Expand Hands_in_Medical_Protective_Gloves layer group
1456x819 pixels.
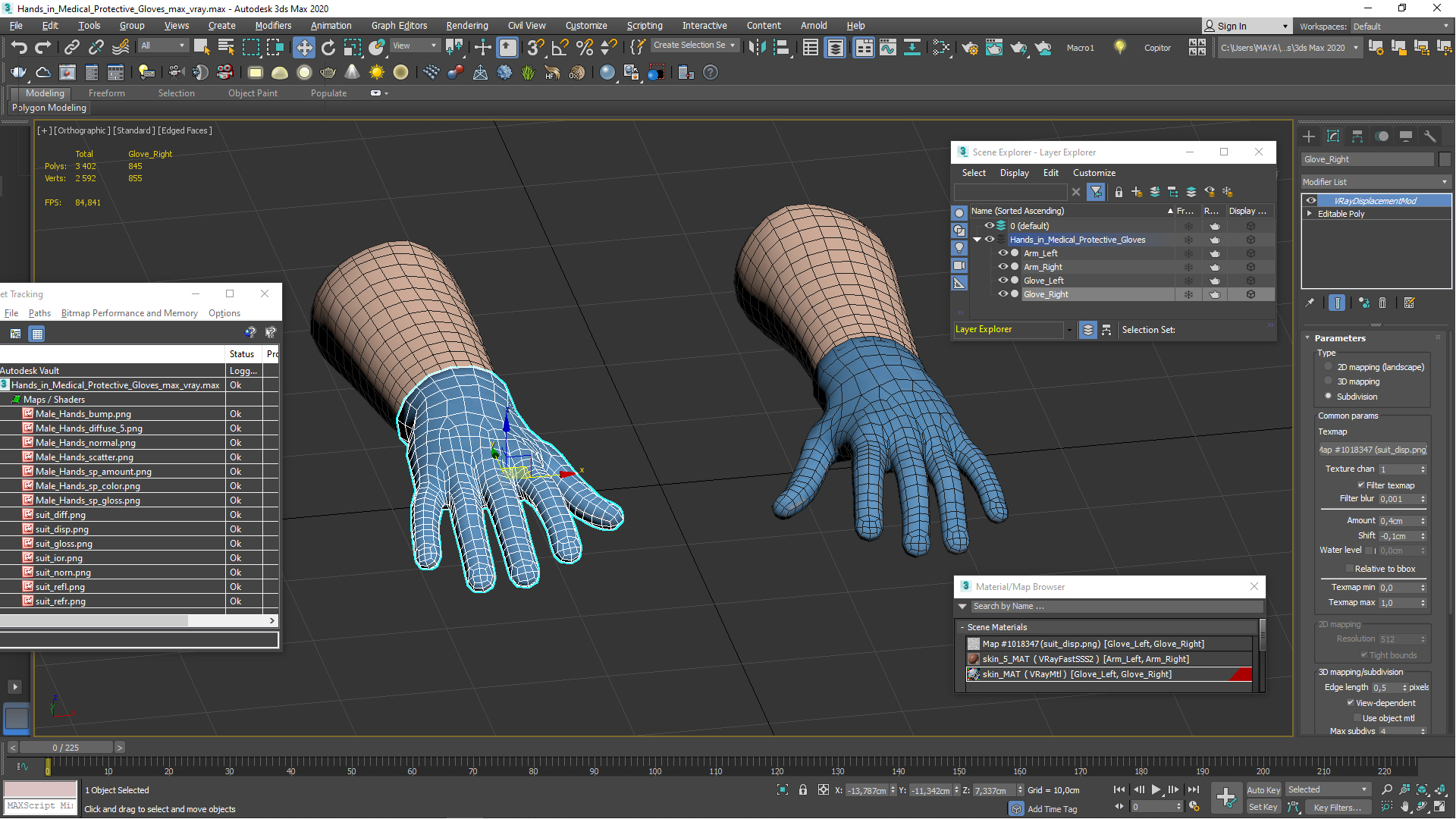[x=977, y=239]
